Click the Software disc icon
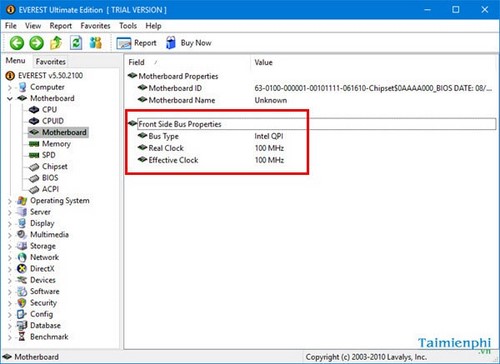 (x=22, y=291)
